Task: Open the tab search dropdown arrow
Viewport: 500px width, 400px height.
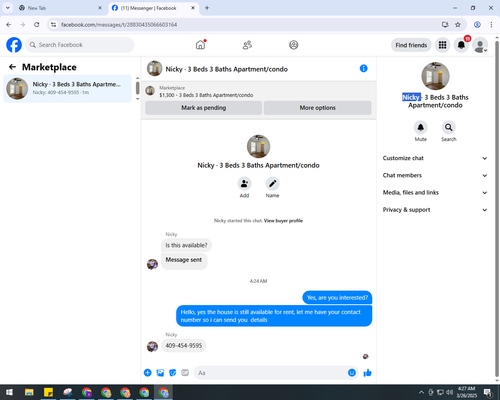Action: click(x=8, y=8)
